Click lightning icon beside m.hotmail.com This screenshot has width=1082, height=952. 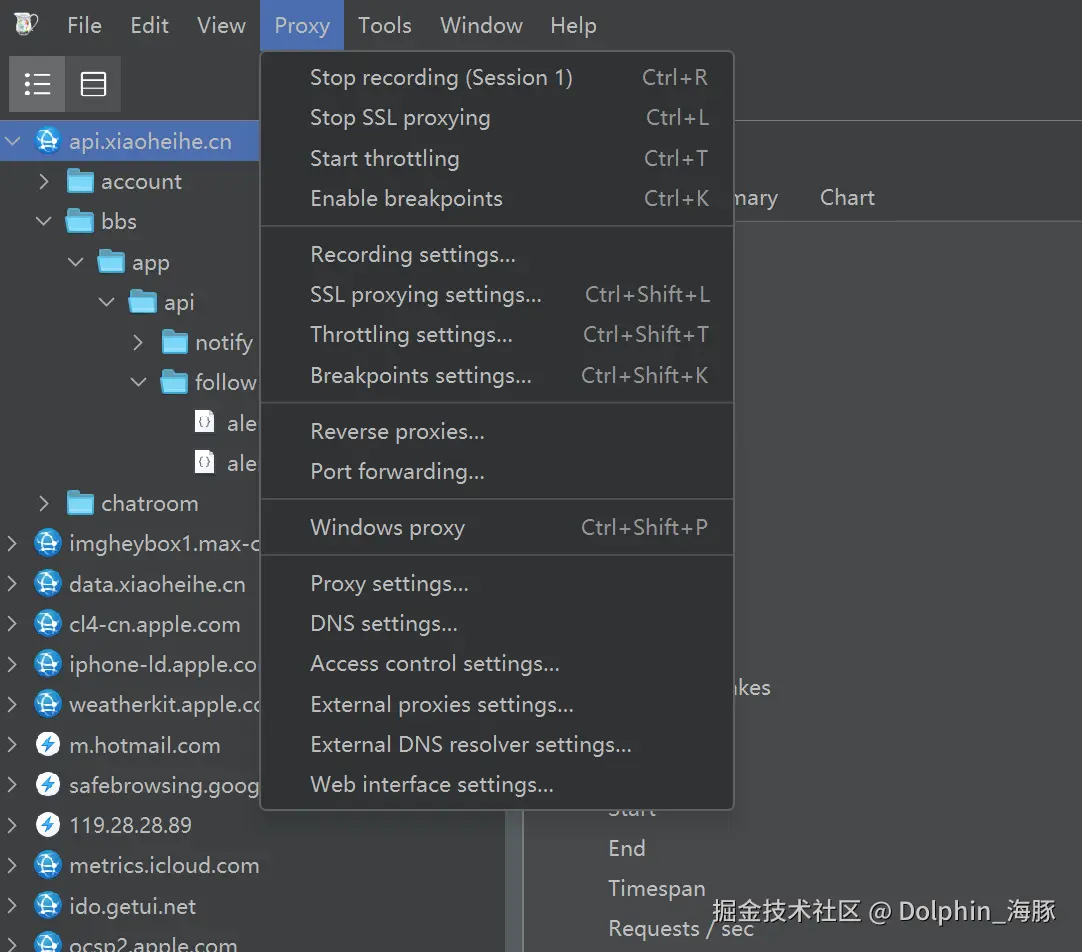[48, 744]
